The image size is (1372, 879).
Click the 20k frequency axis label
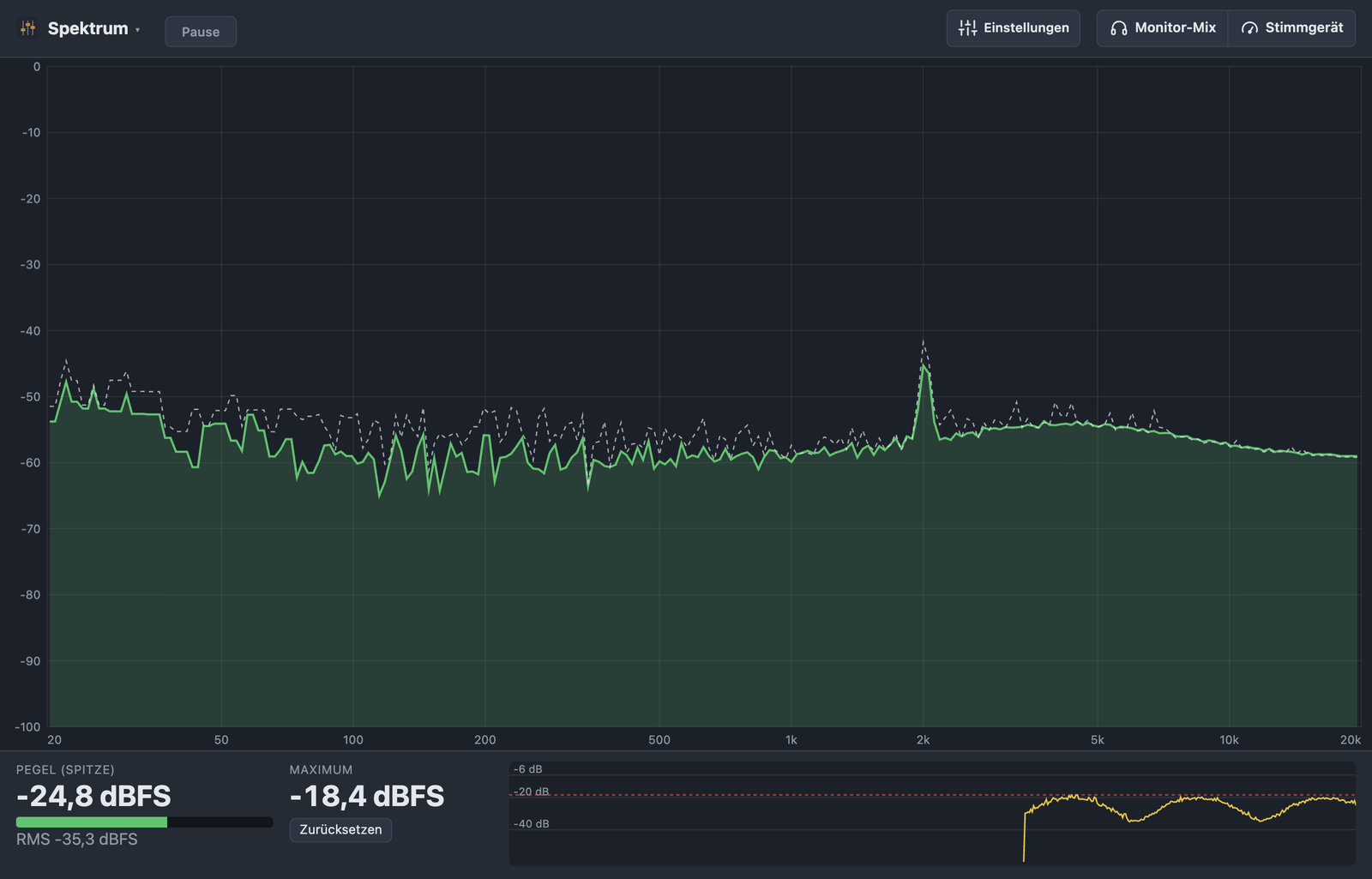coord(1351,740)
